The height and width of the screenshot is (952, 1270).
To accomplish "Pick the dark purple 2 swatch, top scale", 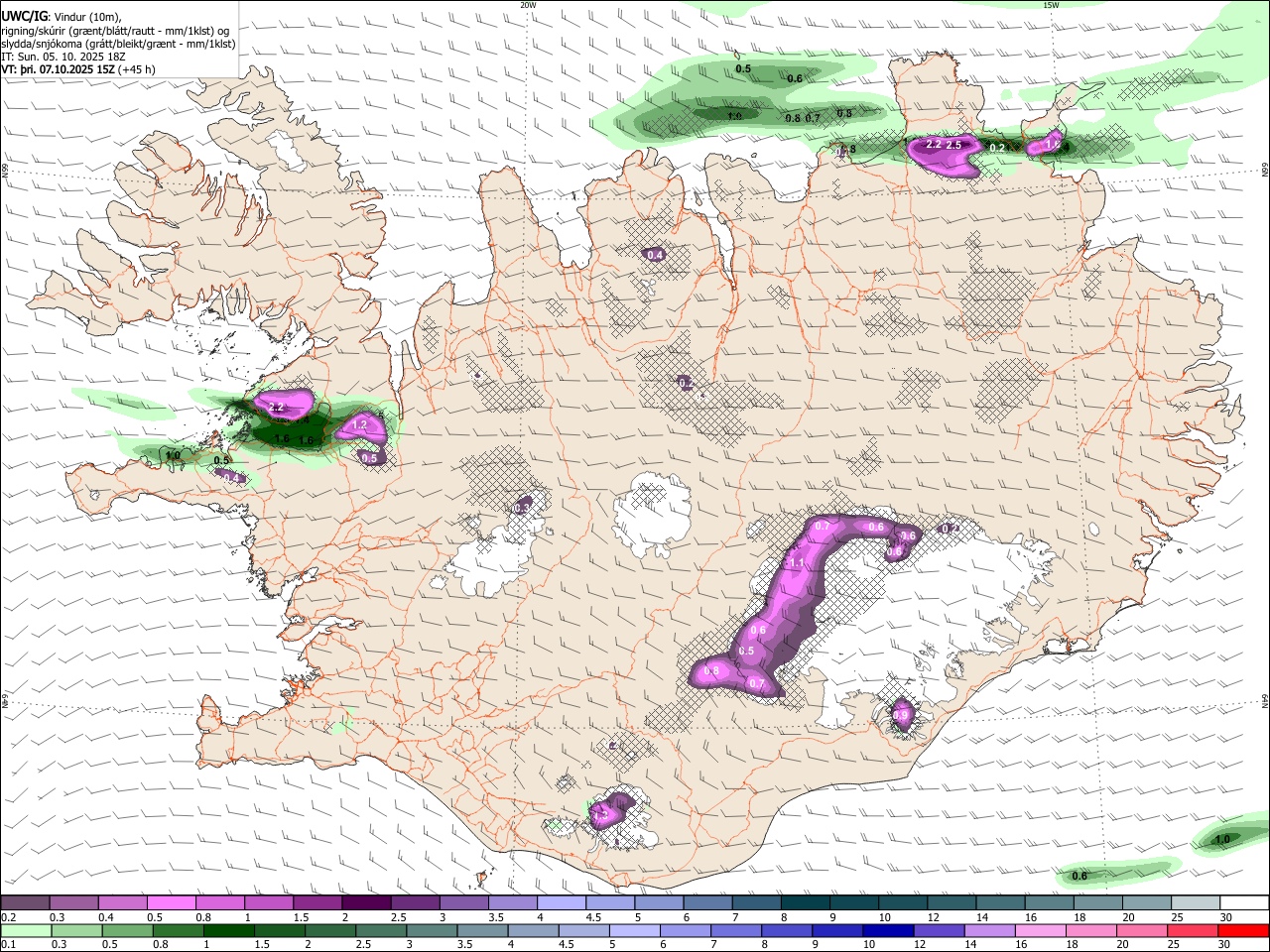I will point(366,903).
